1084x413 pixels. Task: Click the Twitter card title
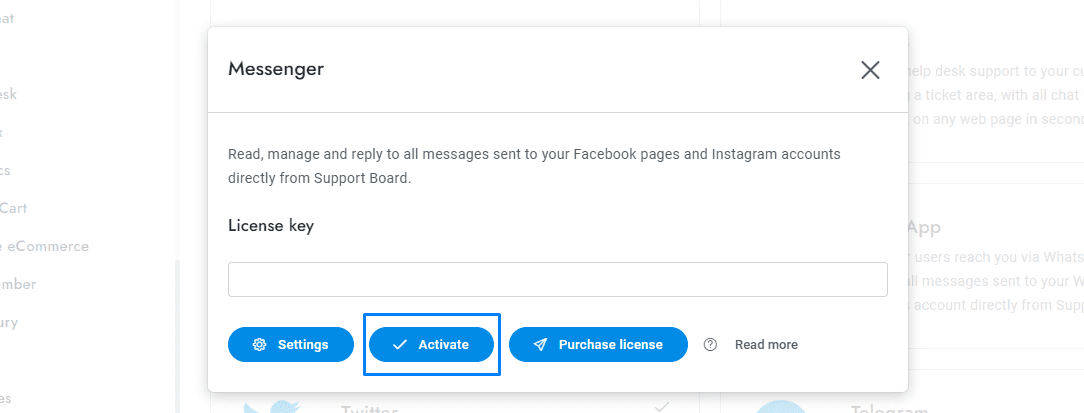click(370, 409)
